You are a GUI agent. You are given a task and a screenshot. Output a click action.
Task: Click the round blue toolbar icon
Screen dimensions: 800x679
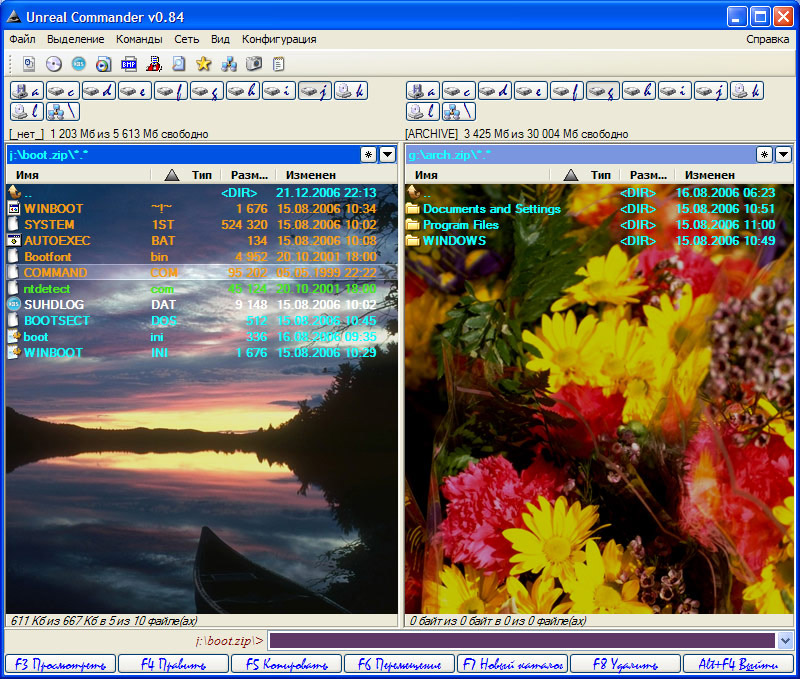(79, 64)
